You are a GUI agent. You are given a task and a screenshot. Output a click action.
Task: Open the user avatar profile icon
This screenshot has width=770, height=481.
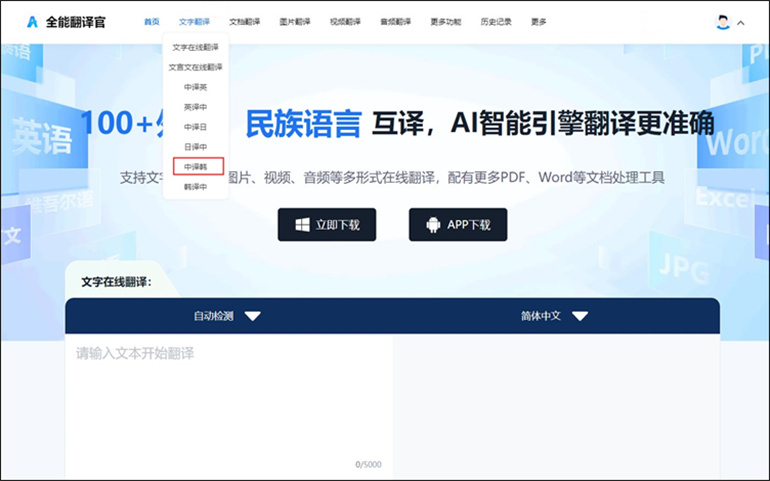click(x=722, y=22)
